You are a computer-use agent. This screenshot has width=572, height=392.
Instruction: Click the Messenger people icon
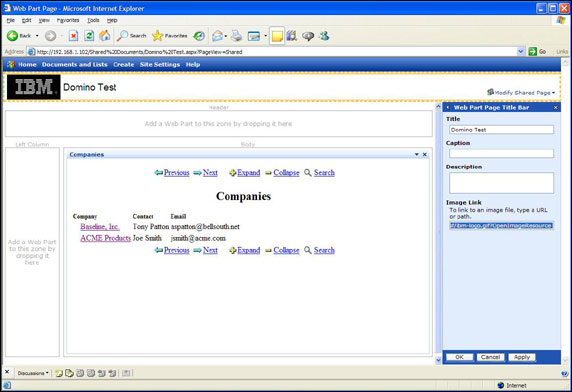[x=324, y=36]
